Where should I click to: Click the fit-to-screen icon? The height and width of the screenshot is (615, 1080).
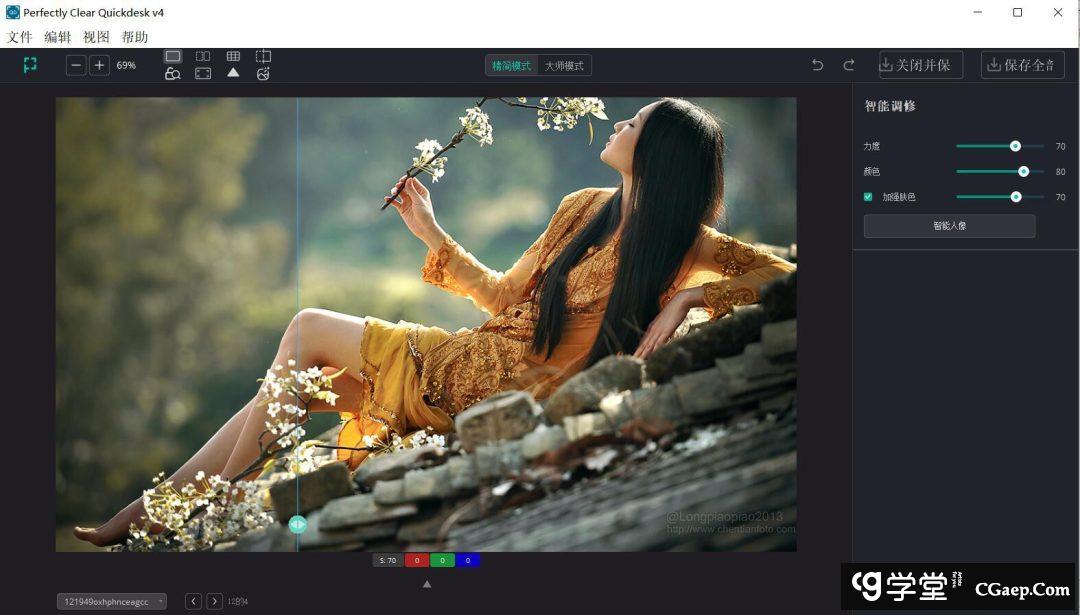click(x=203, y=74)
